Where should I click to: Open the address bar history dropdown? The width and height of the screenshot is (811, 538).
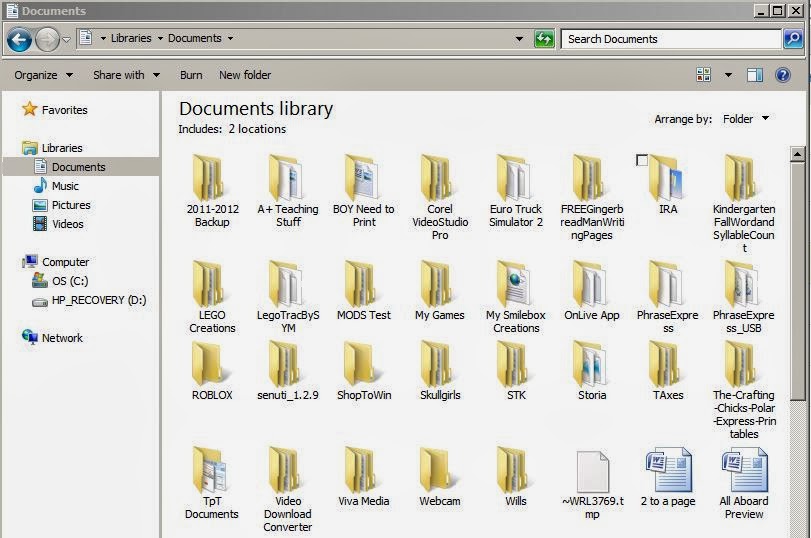point(519,39)
